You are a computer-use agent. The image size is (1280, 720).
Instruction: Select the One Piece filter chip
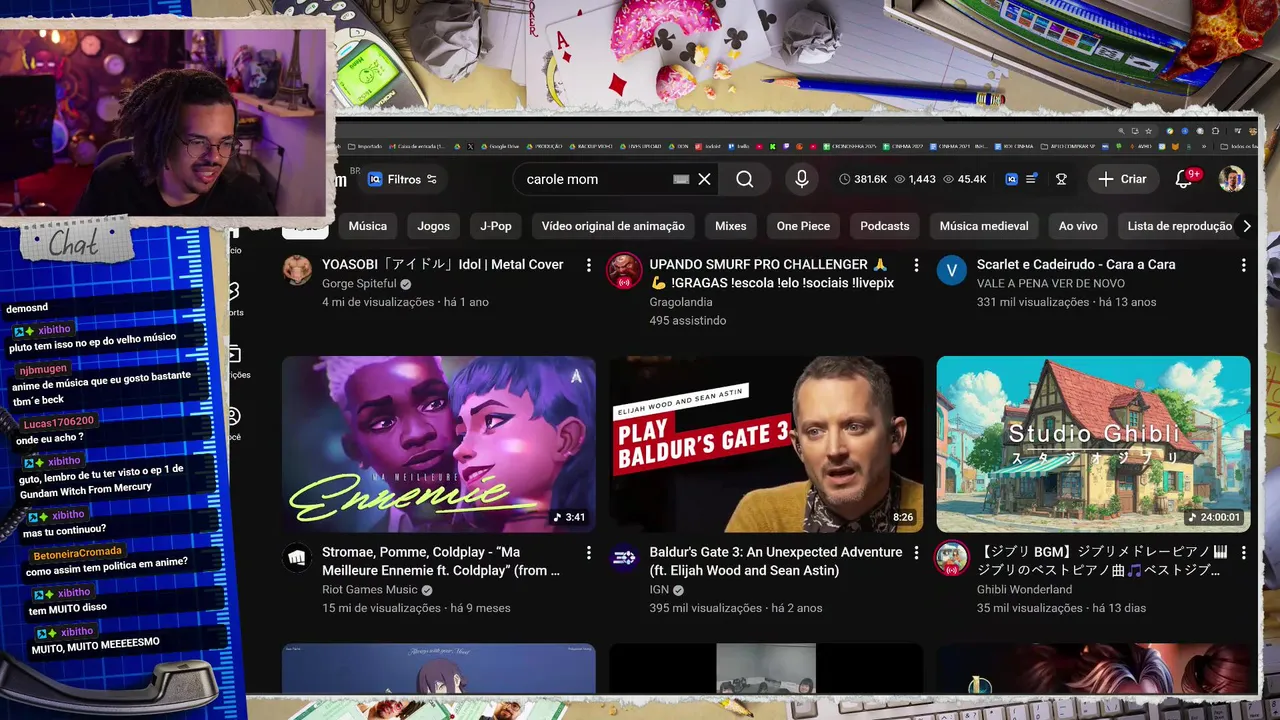803,226
